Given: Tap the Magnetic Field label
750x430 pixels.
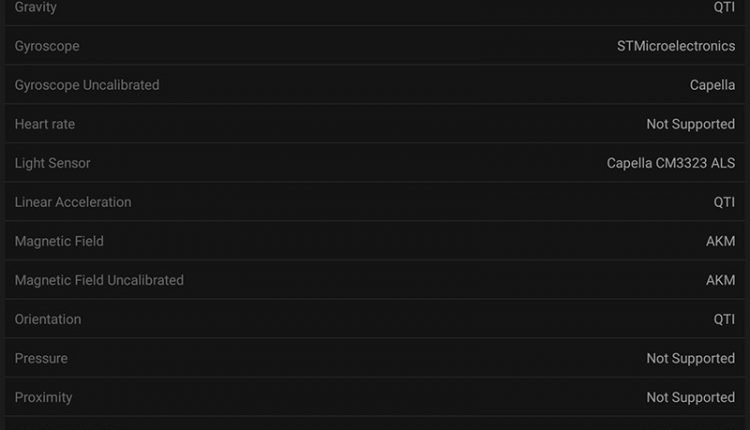Looking at the screenshot, I should click(x=59, y=241).
